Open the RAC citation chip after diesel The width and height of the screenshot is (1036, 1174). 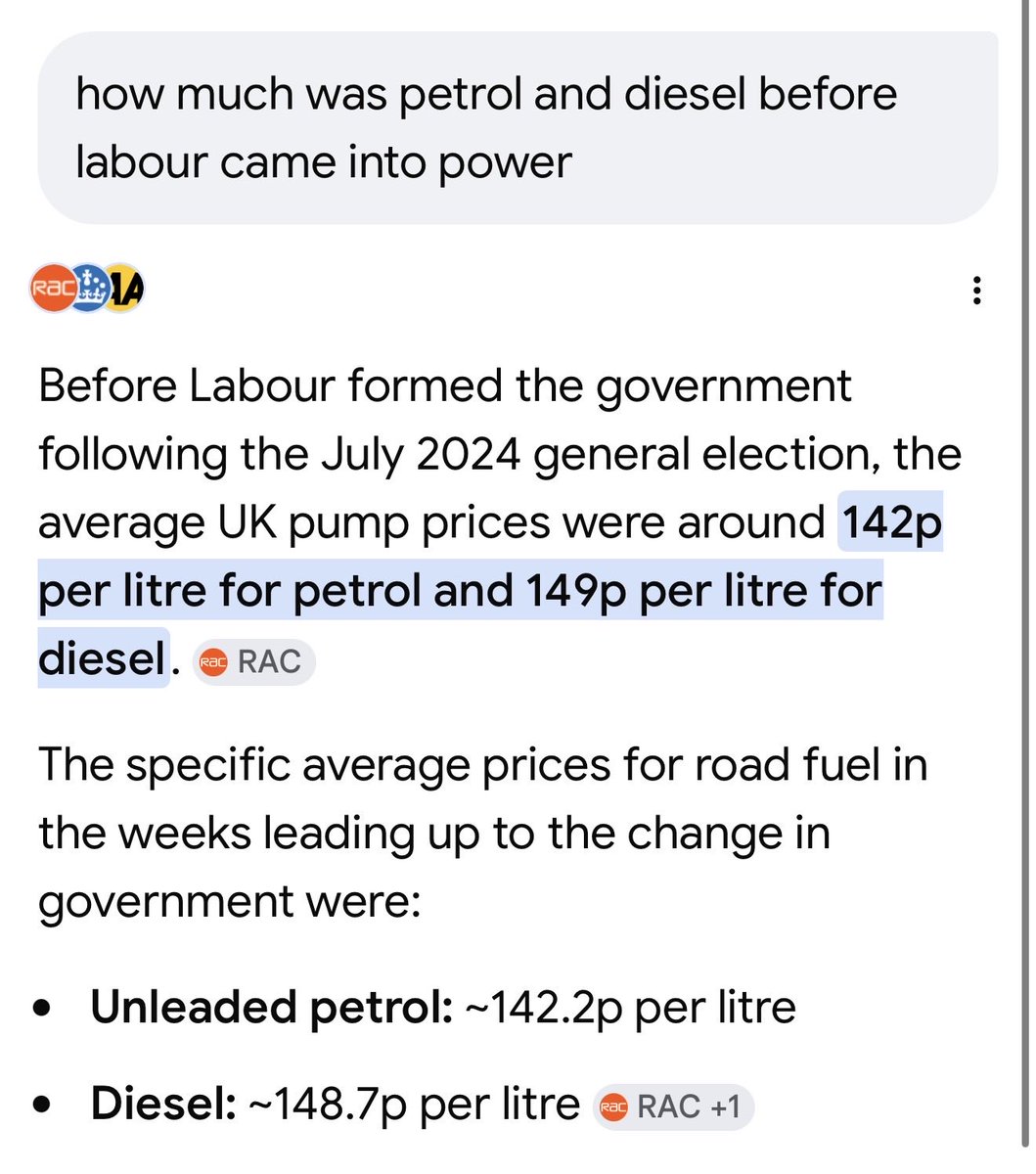click(253, 662)
